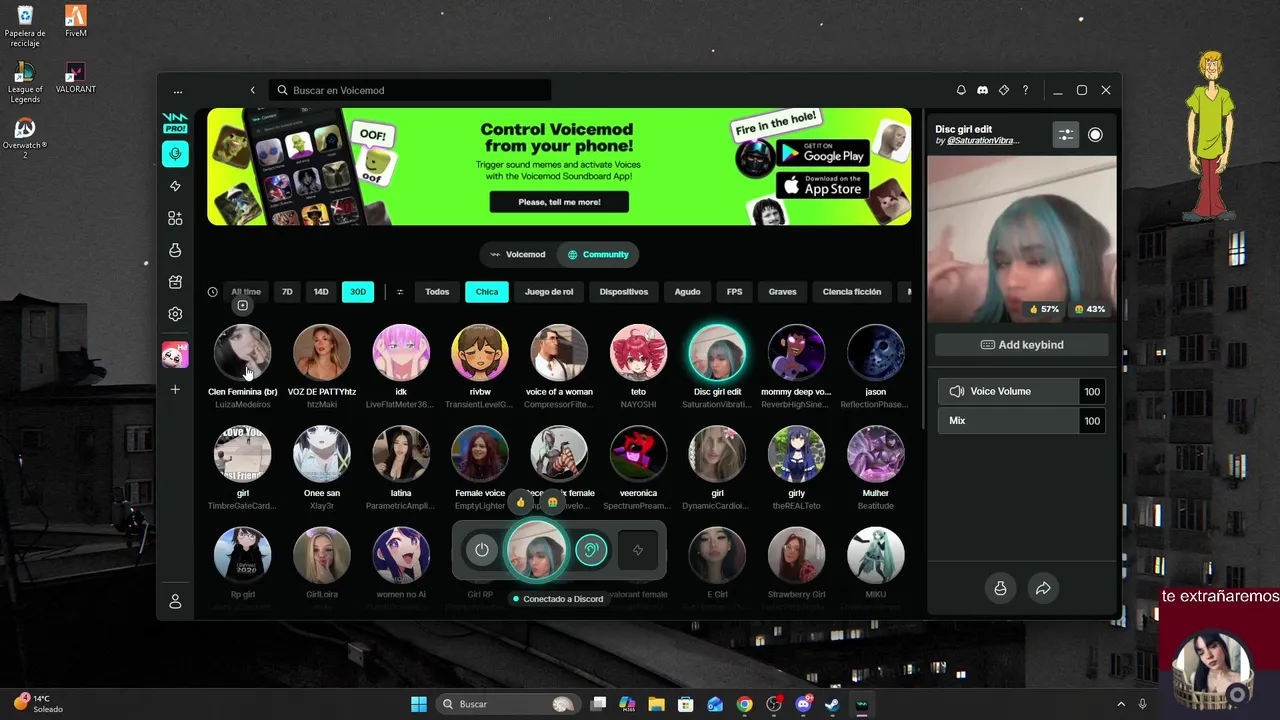Open the apps grid sidebar icon

pos(175,218)
